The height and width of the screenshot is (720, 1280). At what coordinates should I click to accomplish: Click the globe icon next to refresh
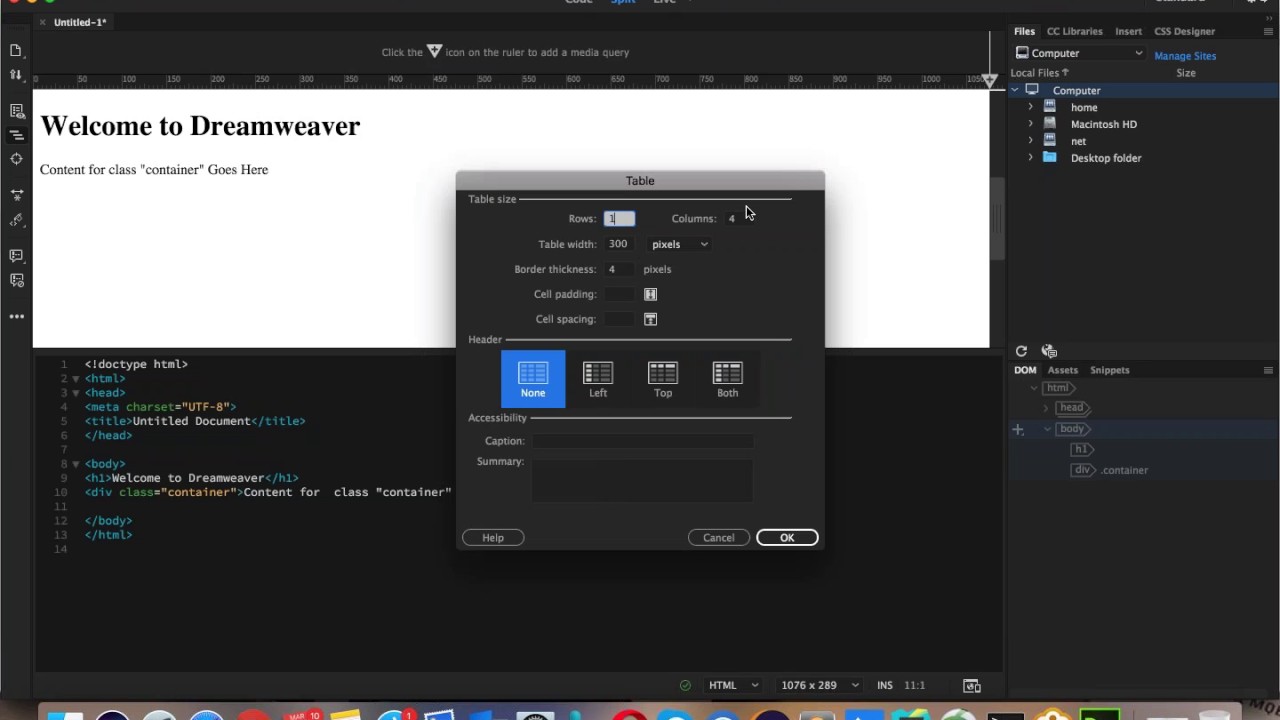[1049, 351]
